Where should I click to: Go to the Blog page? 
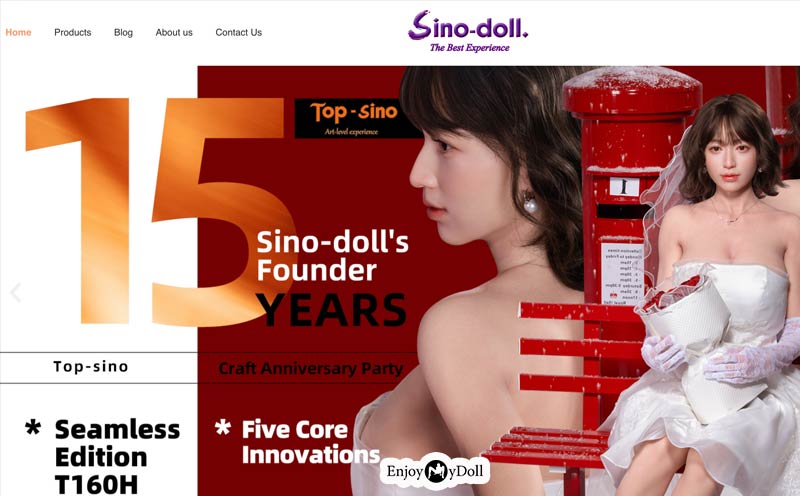pos(123,32)
